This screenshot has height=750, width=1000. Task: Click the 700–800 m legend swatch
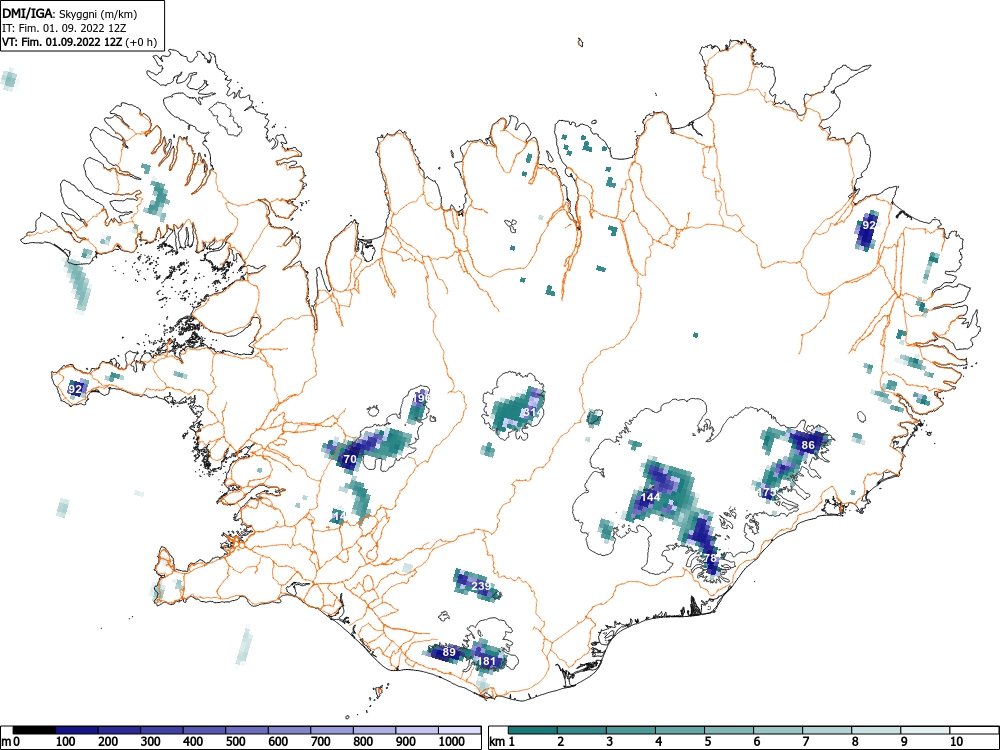(x=332, y=730)
